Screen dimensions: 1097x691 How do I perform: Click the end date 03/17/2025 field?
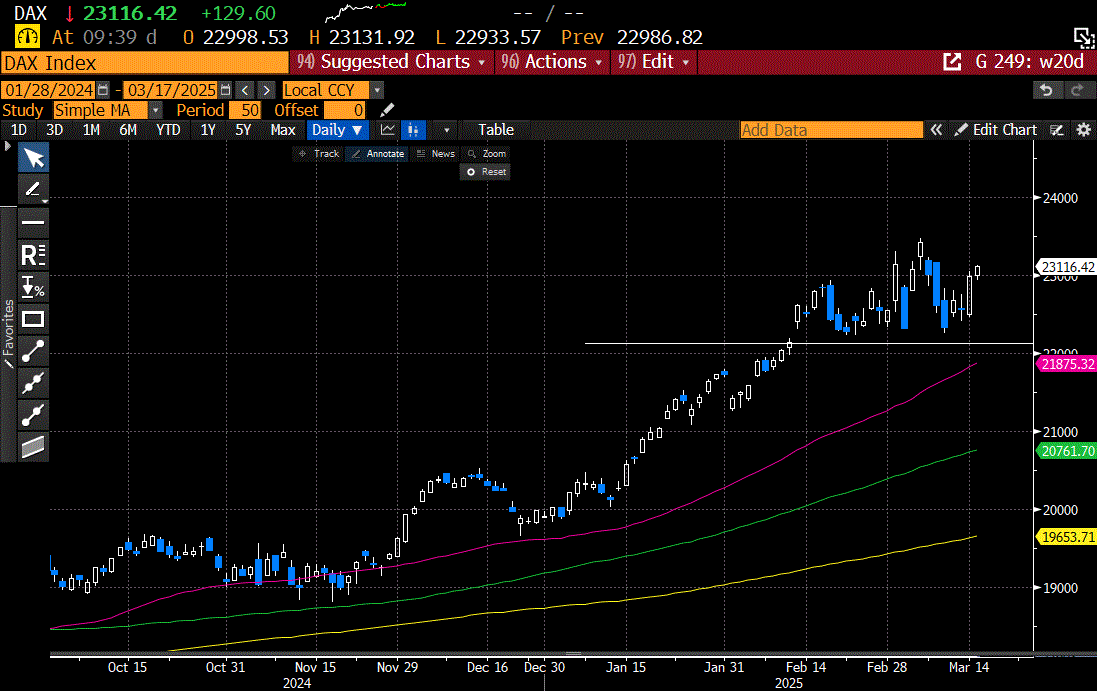tap(171, 90)
